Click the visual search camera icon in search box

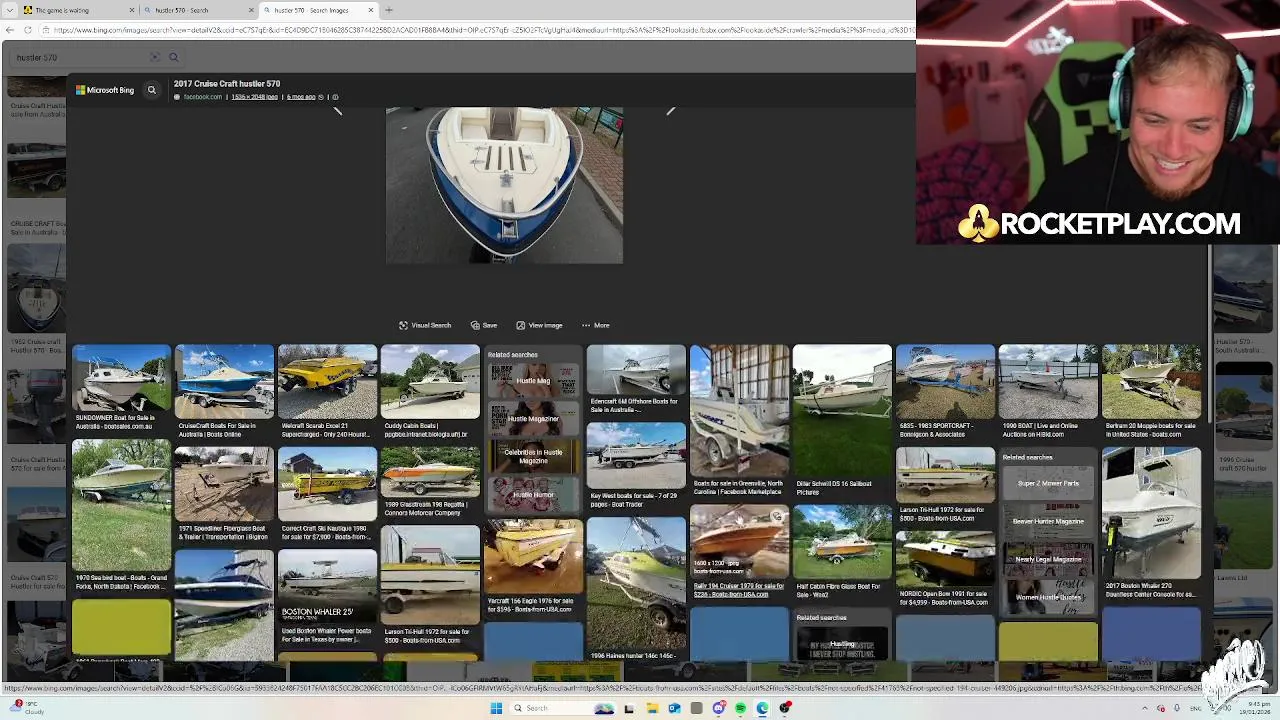pyautogui.click(x=154, y=57)
